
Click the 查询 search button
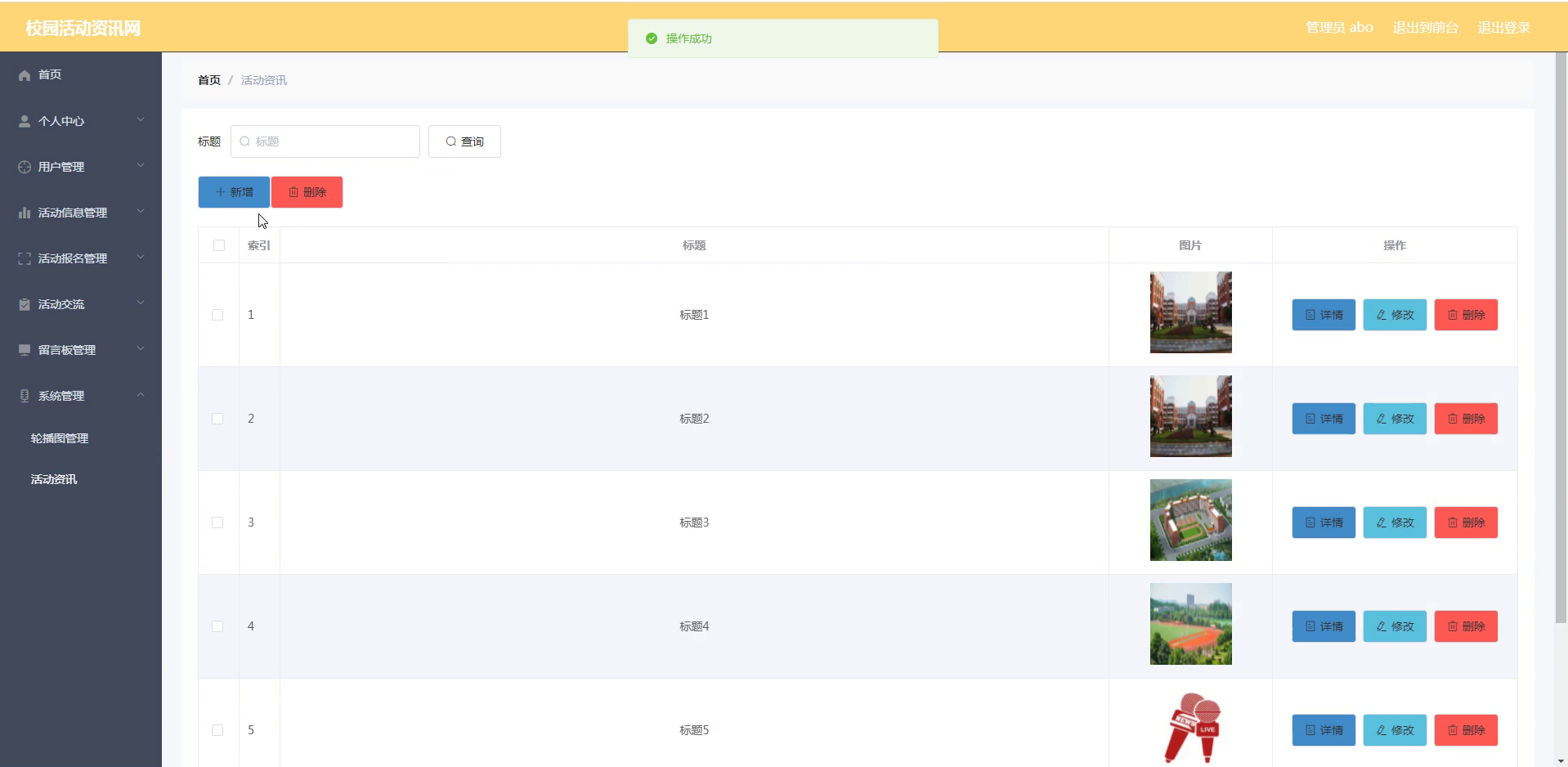point(464,141)
